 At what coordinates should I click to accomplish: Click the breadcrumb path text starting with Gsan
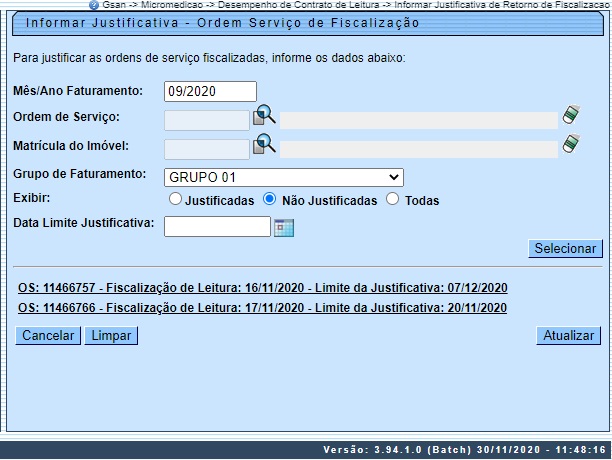tap(356, 5)
